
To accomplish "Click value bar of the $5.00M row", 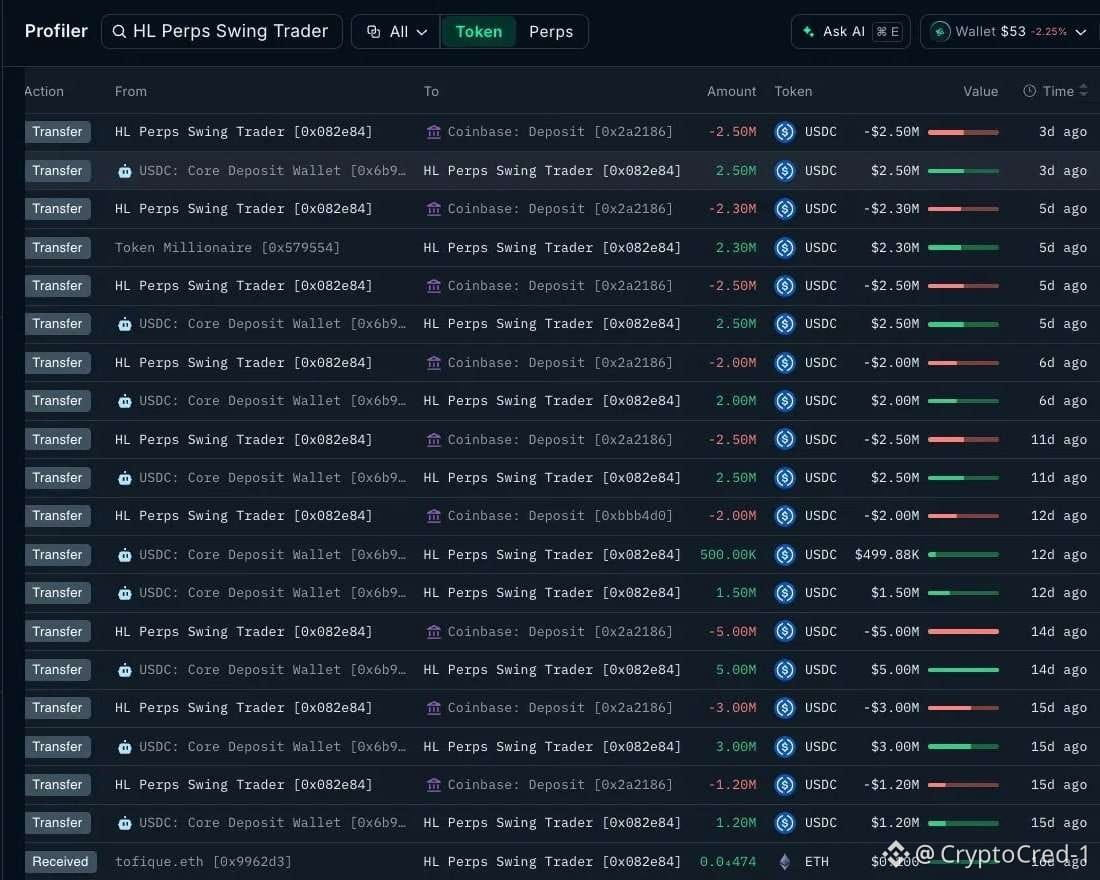I will click(x=963, y=669).
